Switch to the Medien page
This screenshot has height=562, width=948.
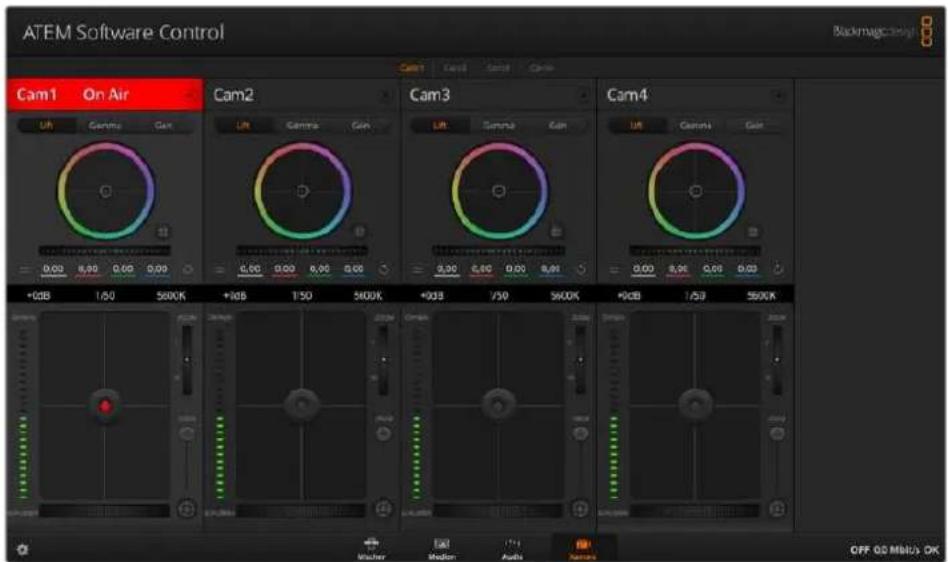(x=442, y=548)
